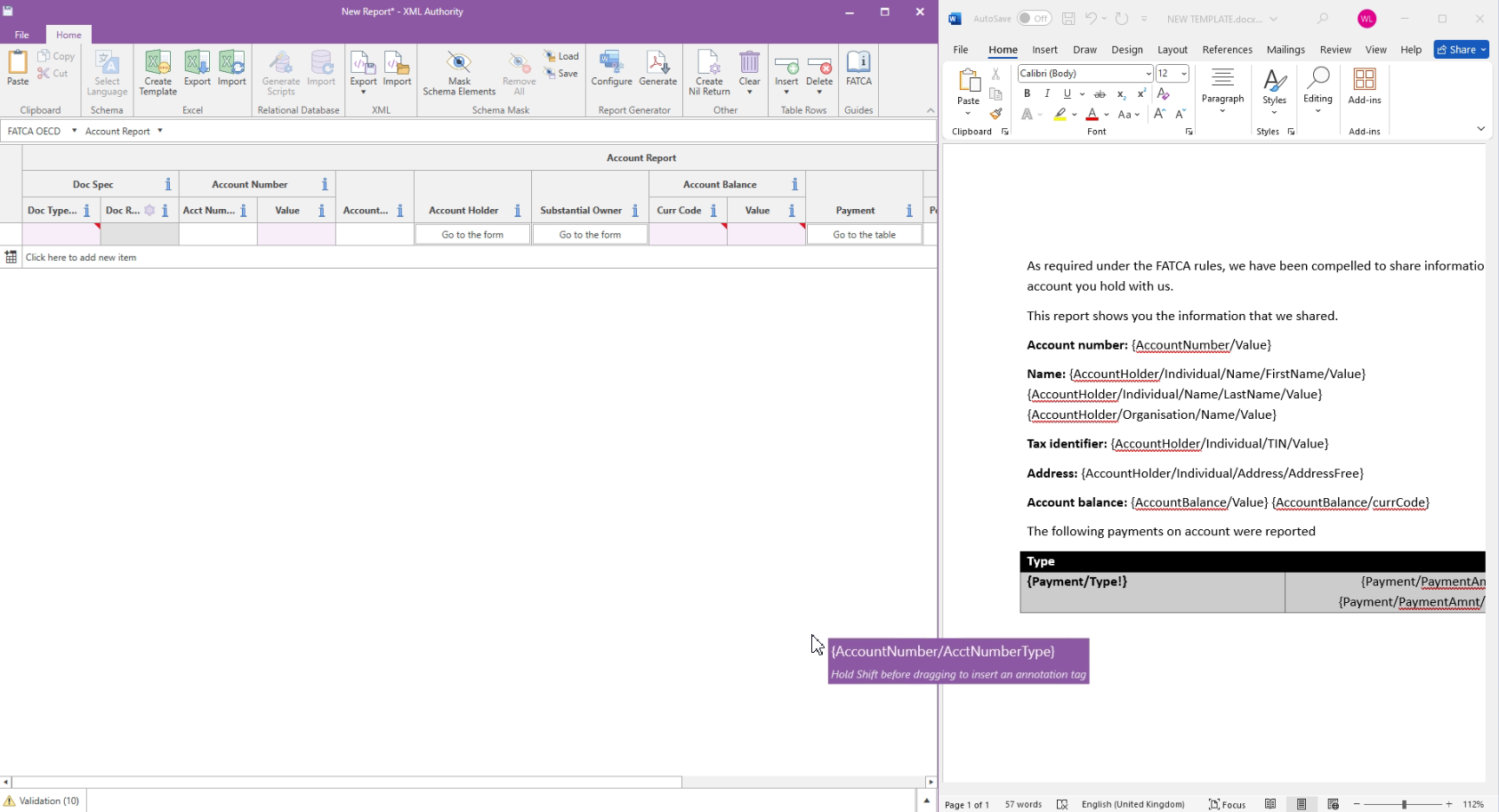The height and width of the screenshot is (812, 1499).
Task: Open Review tab in Word
Action: tap(1335, 50)
